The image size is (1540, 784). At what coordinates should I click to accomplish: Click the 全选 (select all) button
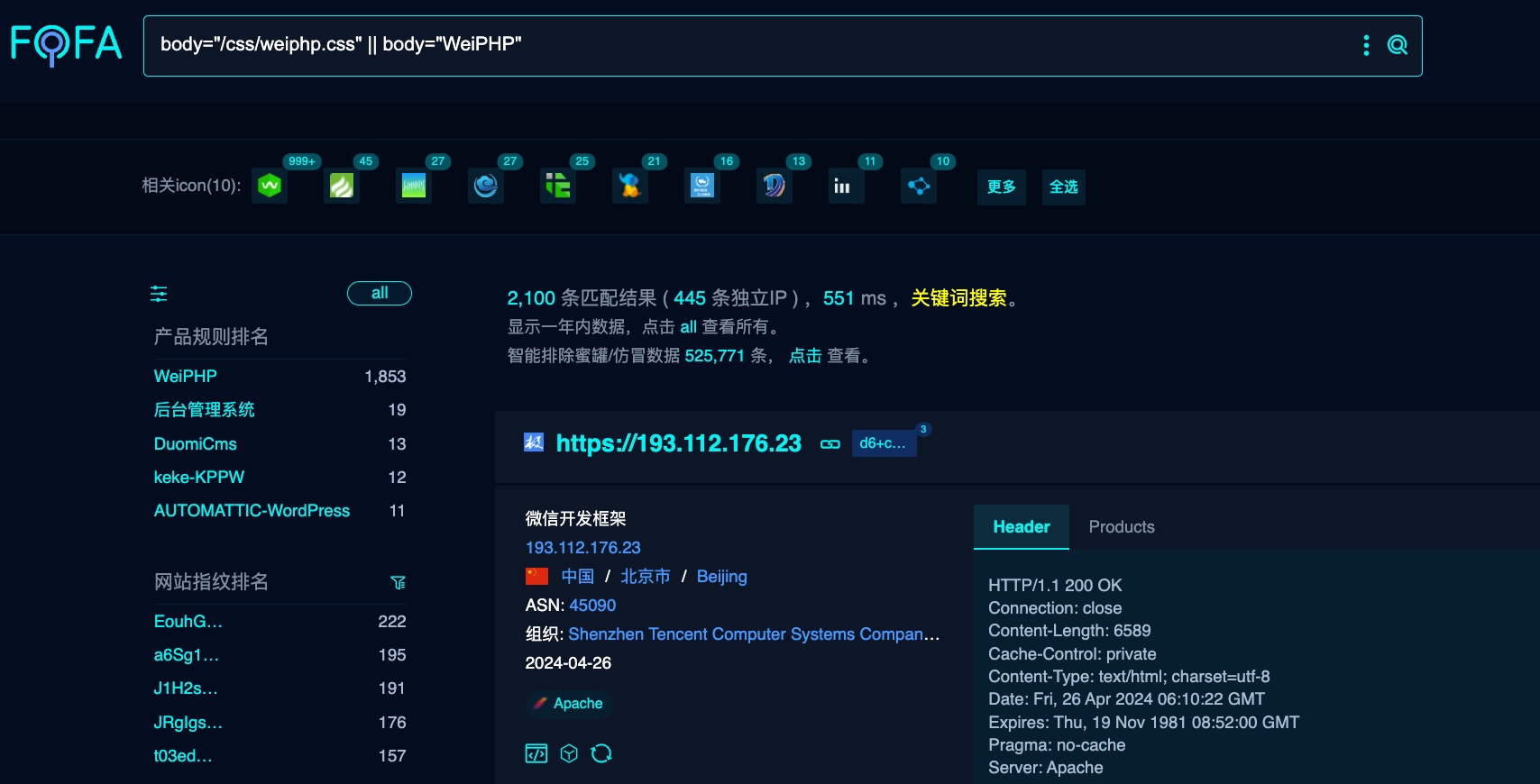click(x=1064, y=187)
